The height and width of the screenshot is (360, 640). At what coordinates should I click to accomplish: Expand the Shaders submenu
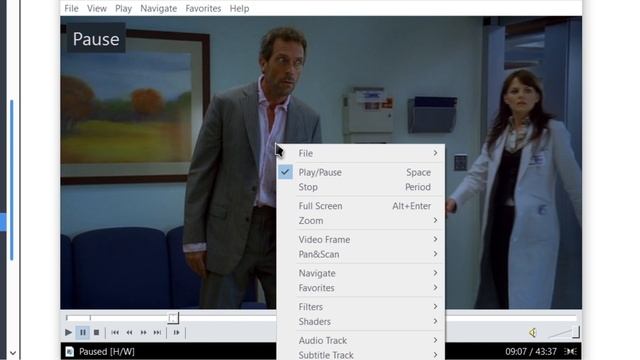(361, 322)
